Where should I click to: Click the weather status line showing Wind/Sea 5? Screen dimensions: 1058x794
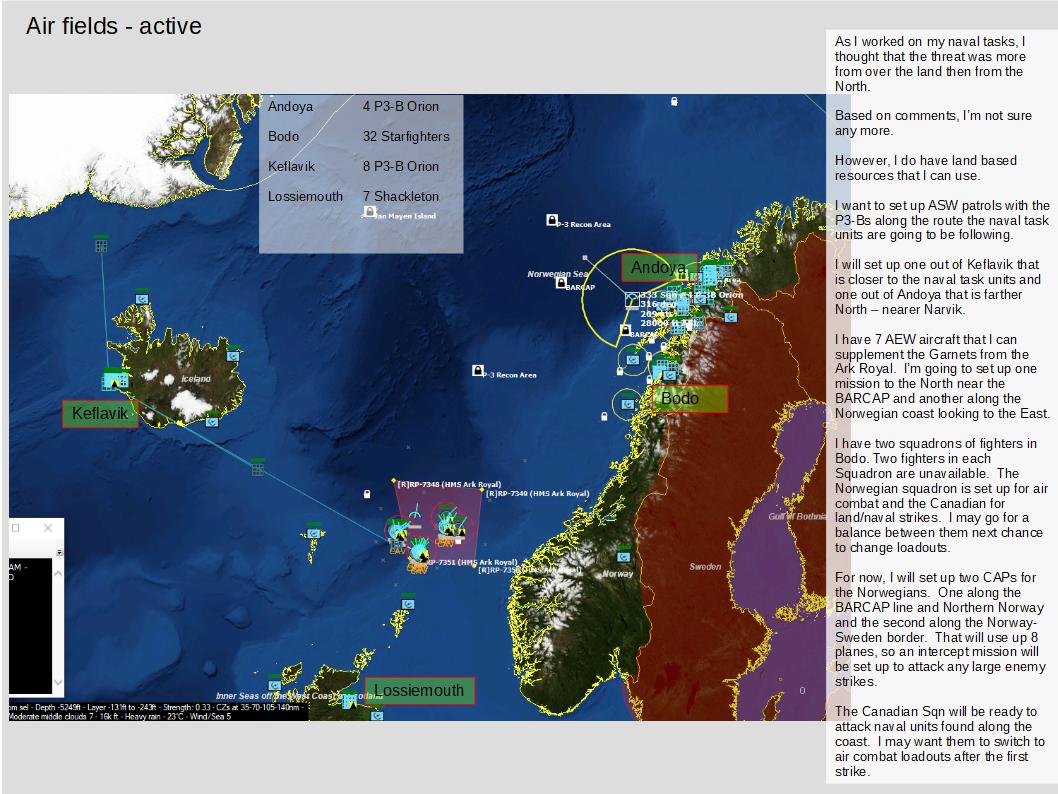click(120, 716)
